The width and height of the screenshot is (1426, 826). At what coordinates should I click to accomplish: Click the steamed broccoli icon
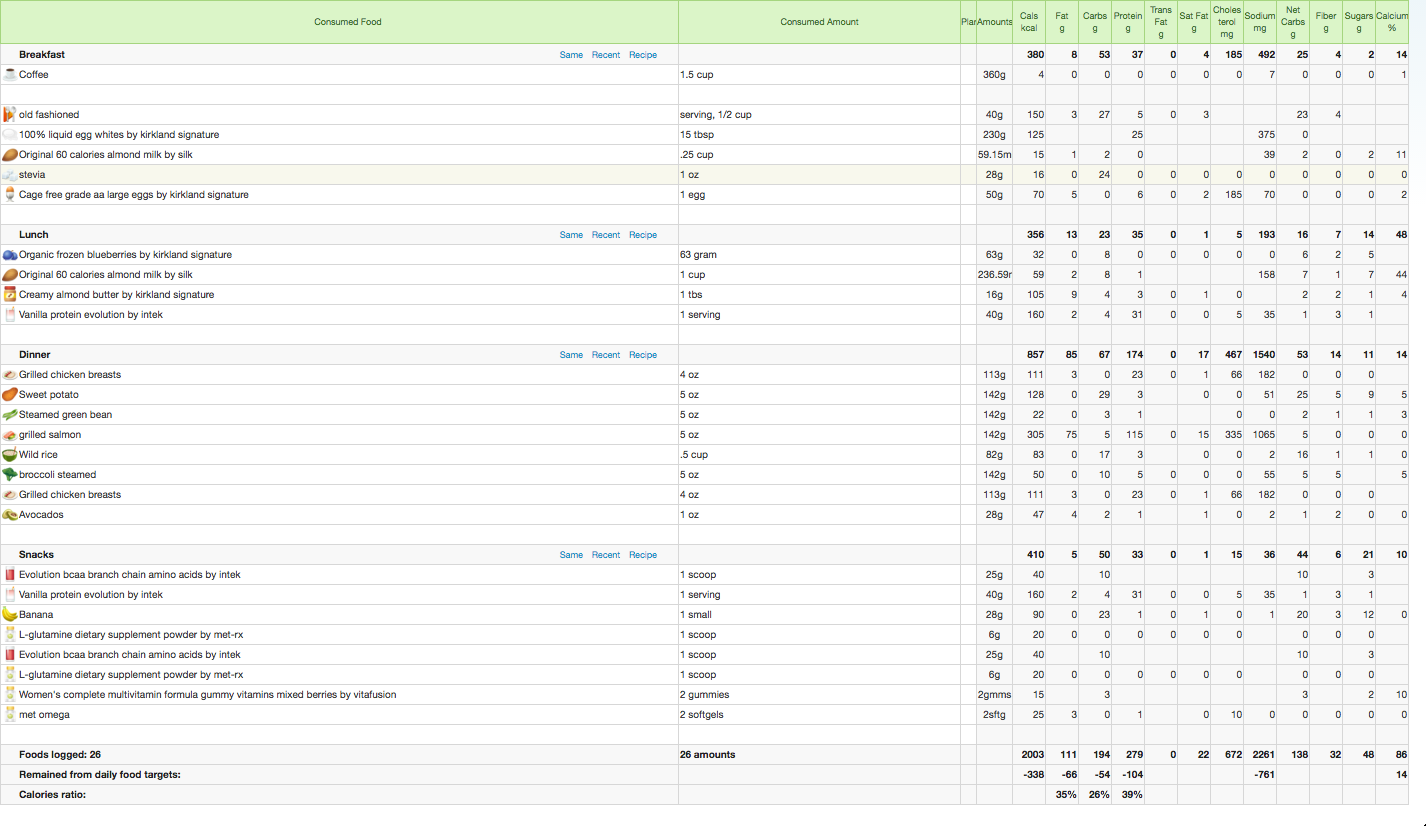[10, 475]
